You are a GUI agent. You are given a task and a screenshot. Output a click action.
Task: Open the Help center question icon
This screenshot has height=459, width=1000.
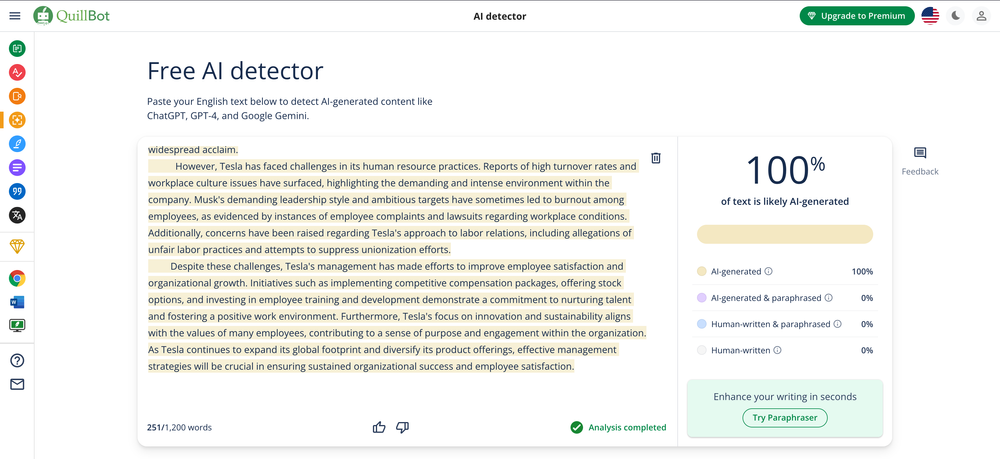click(17, 360)
